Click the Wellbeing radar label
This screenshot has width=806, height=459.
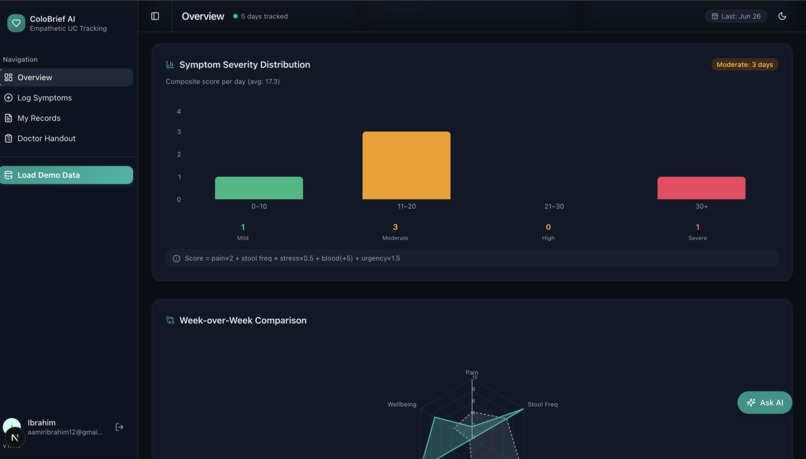pos(402,405)
